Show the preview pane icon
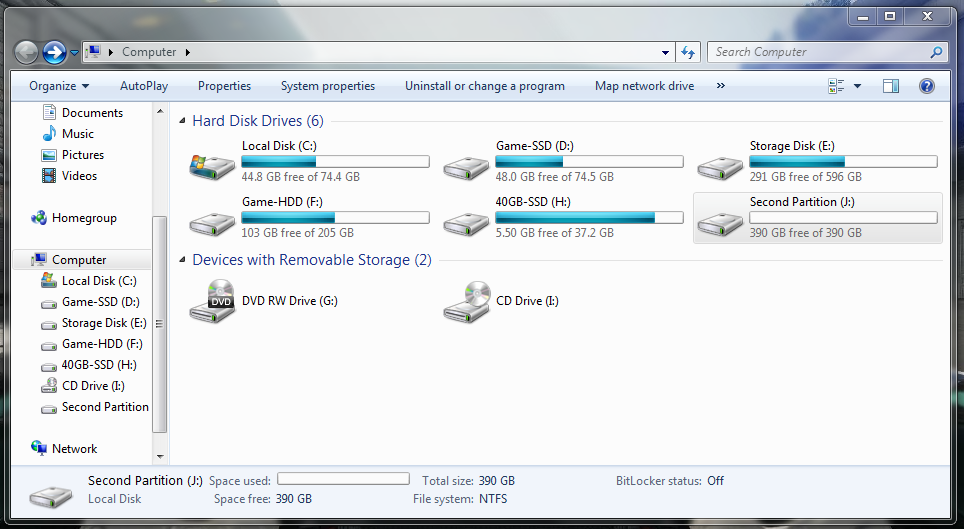 tap(890, 86)
